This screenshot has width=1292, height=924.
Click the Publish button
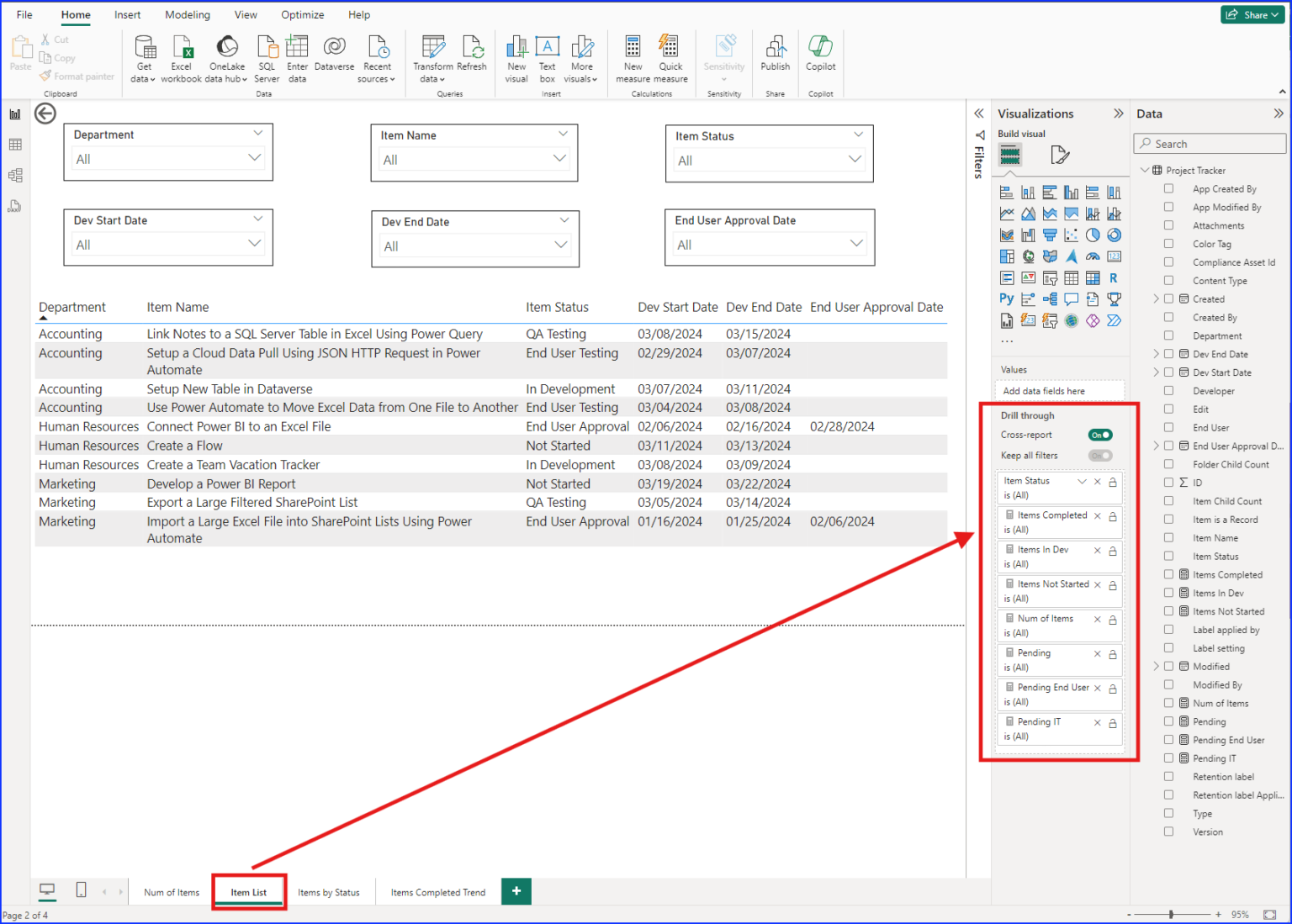[775, 55]
